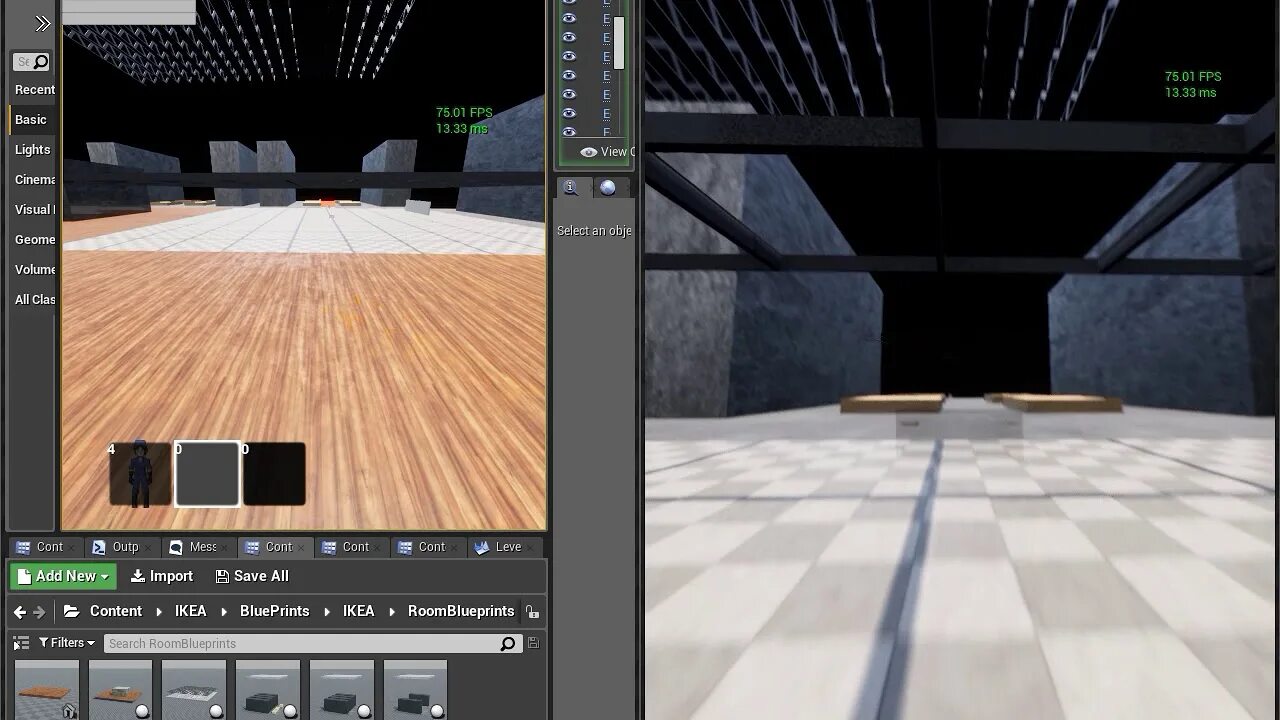This screenshot has height=720, width=1280.
Task: Click the active Content Browser tab's grid icon
Action: coord(252,547)
